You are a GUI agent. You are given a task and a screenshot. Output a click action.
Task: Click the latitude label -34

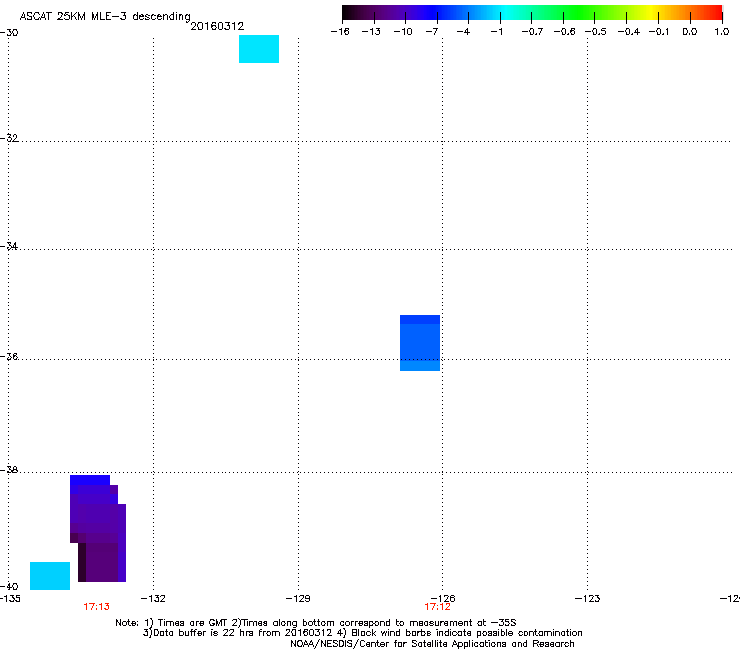[9, 246]
